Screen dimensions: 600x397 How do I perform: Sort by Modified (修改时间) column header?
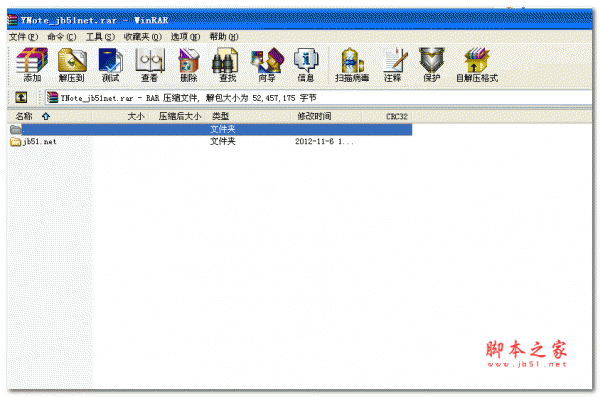[326, 116]
